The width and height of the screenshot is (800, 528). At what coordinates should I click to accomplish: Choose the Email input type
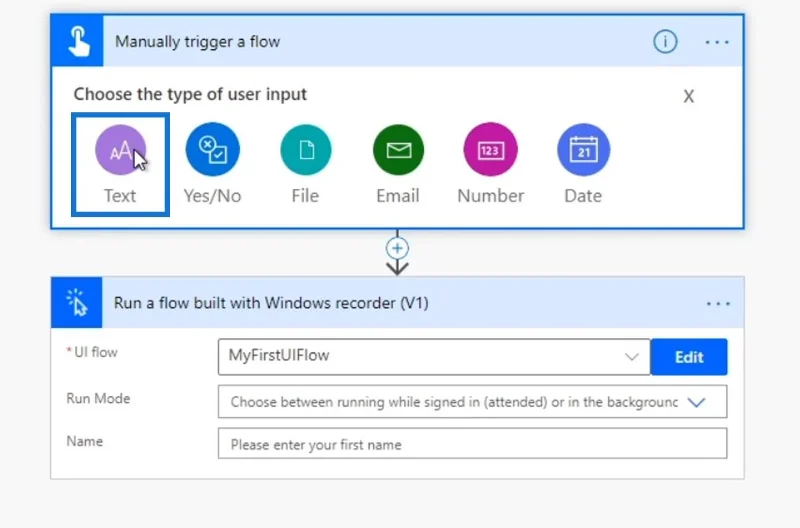click(398, 164)
